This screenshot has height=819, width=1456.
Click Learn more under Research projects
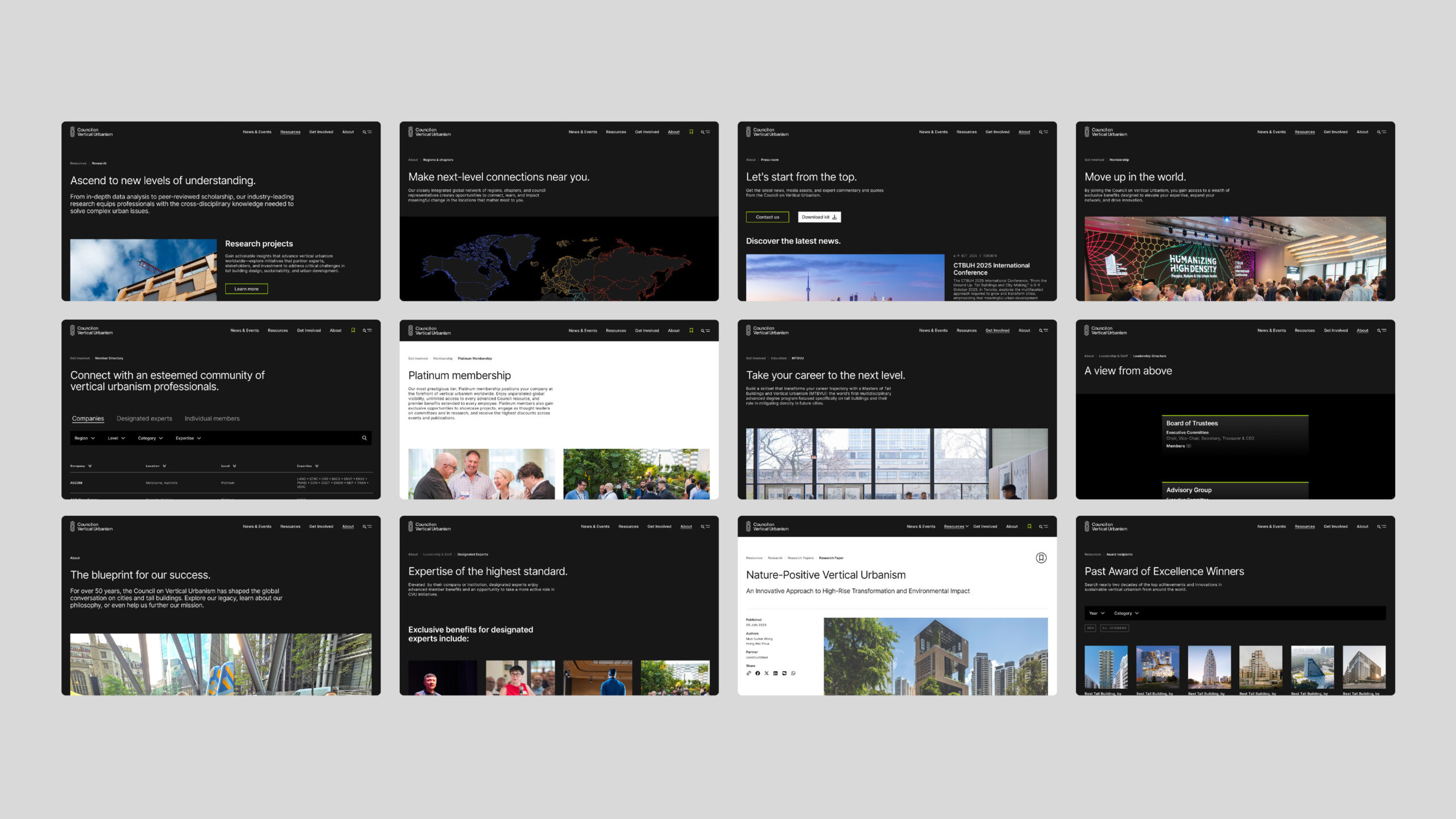[246, 288]
